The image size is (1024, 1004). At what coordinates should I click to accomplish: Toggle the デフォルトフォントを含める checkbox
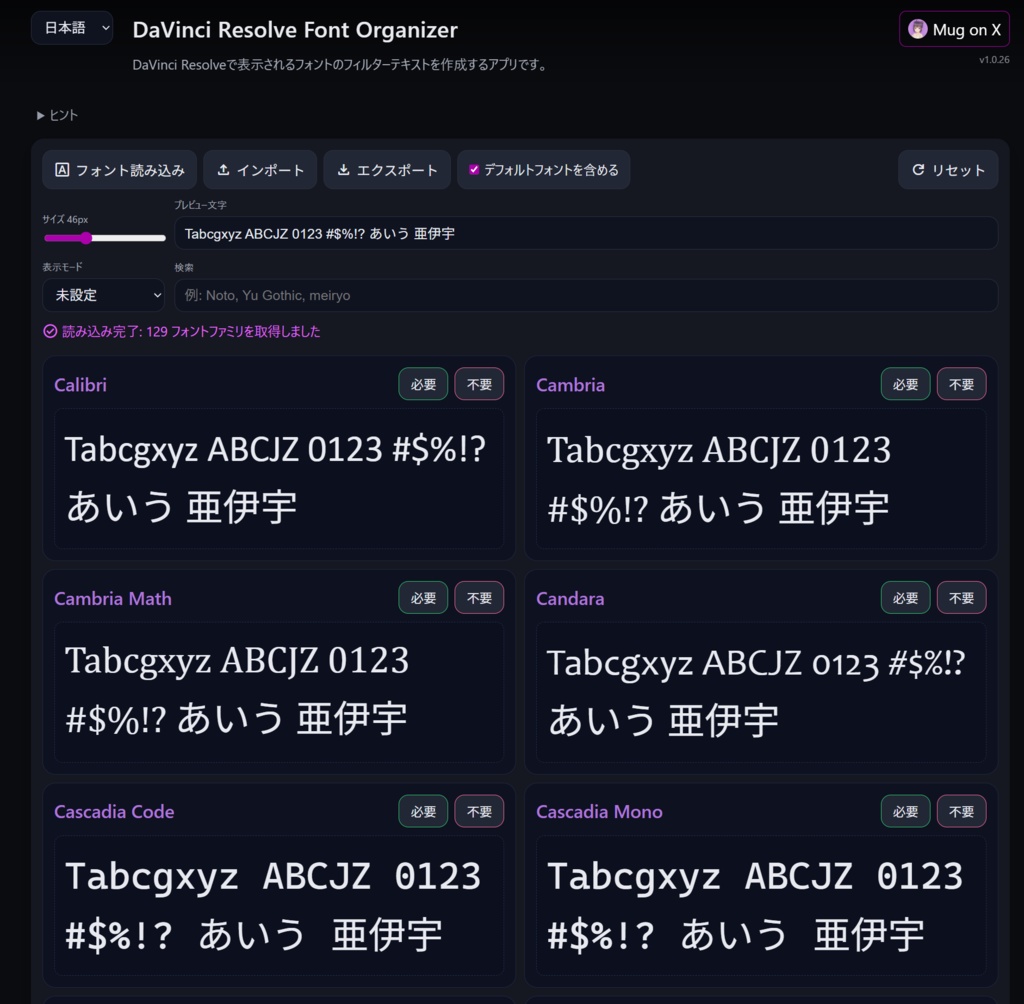(474, 170)
